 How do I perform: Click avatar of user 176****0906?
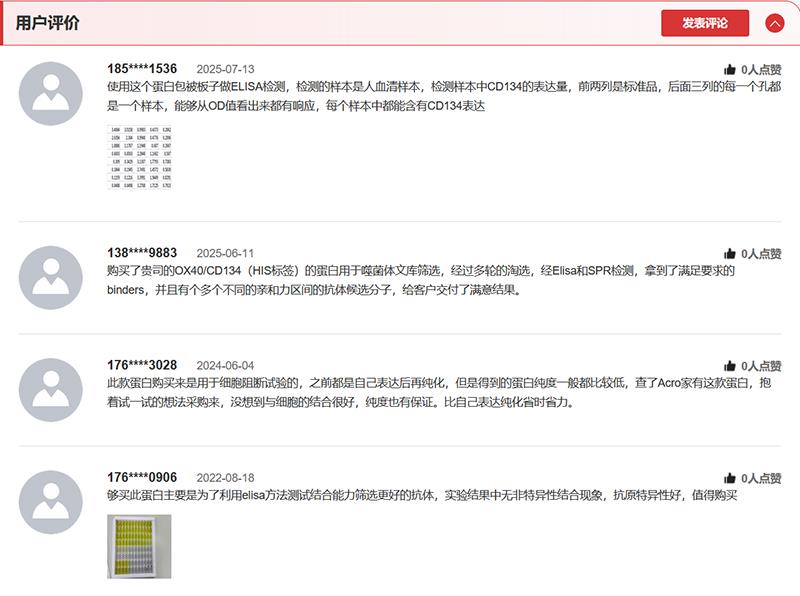point(51,502)
